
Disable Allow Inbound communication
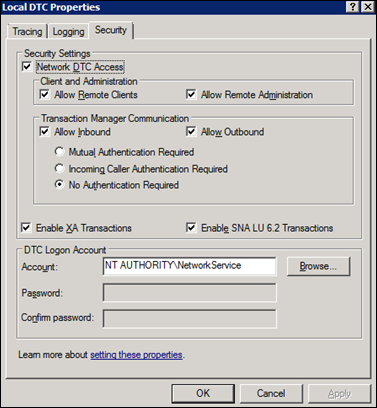(x=44, y=131)
